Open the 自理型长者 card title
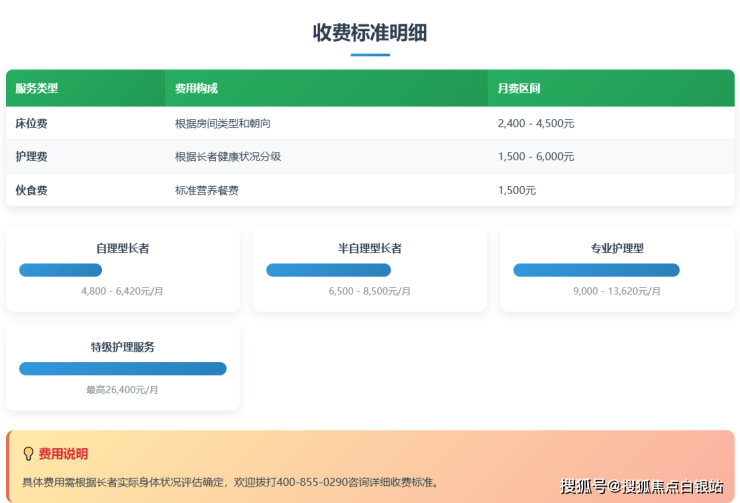The height and width of the screenshot is (503, 740). [x=123, y=248]
